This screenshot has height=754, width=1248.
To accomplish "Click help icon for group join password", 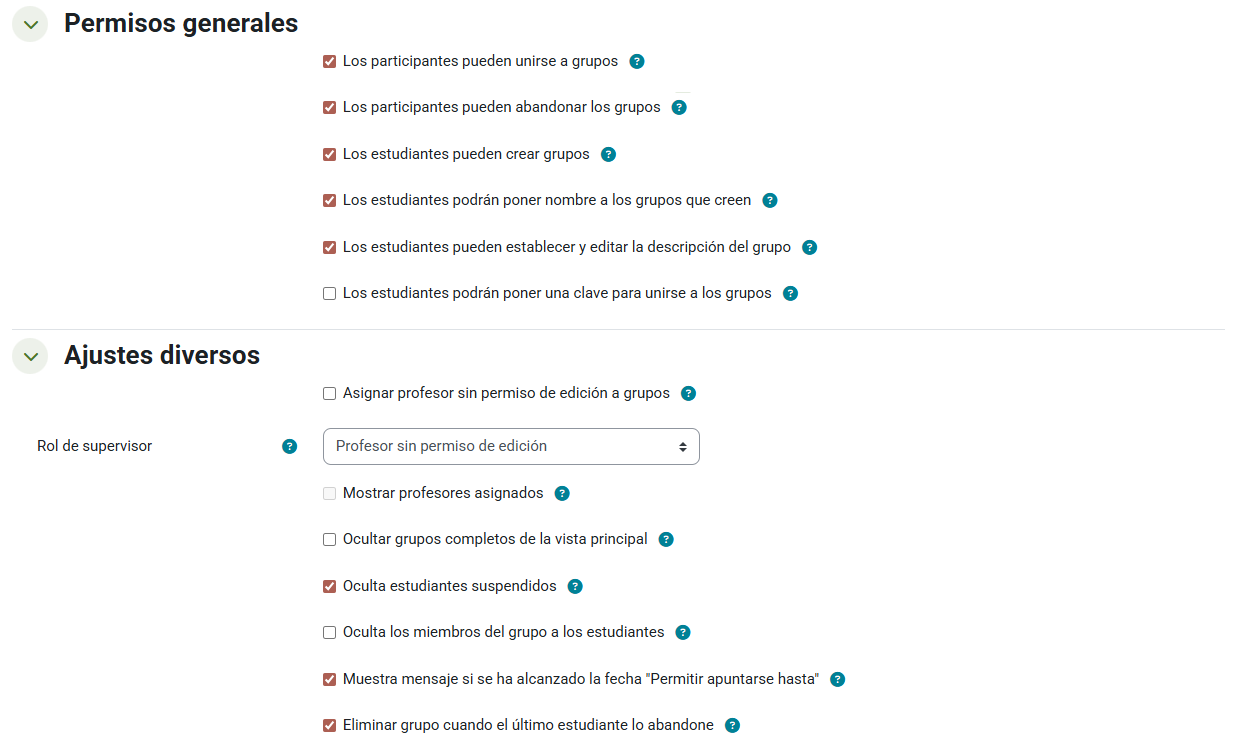I will tap(790, 293).
